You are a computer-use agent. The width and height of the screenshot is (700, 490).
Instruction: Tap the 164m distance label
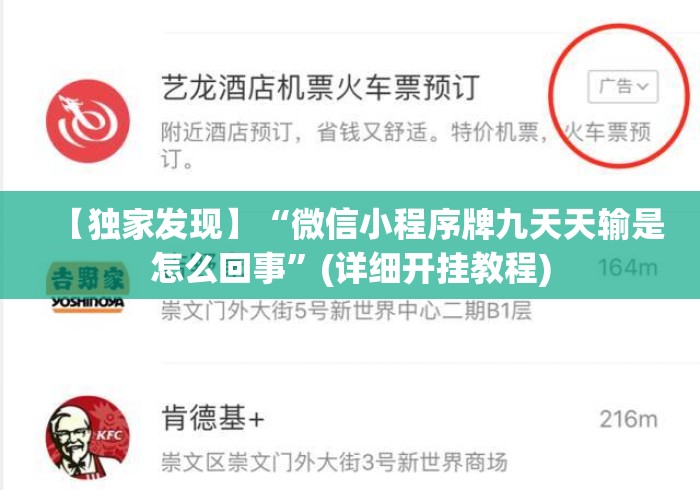[628, 268]
